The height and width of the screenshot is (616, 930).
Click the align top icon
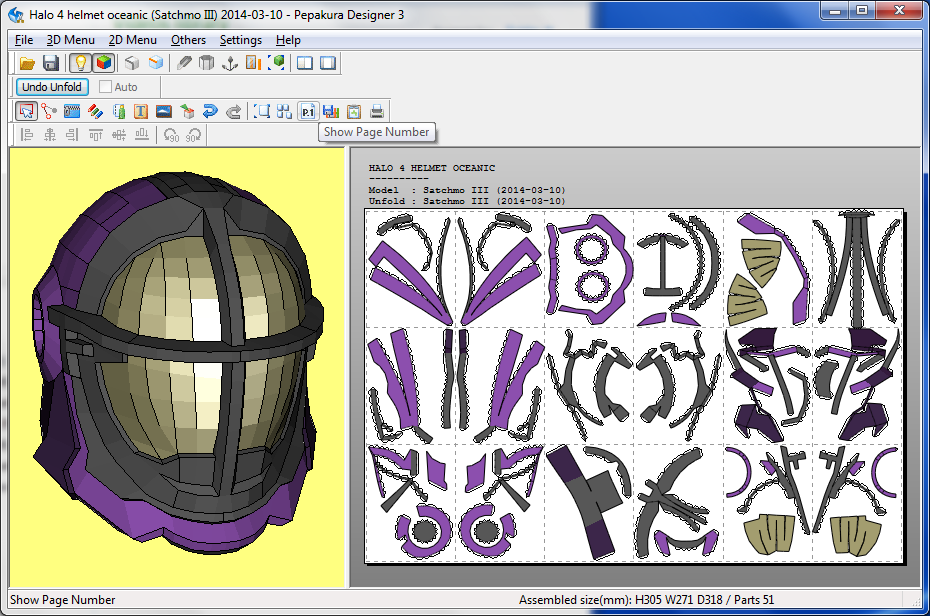pos(95,135)
